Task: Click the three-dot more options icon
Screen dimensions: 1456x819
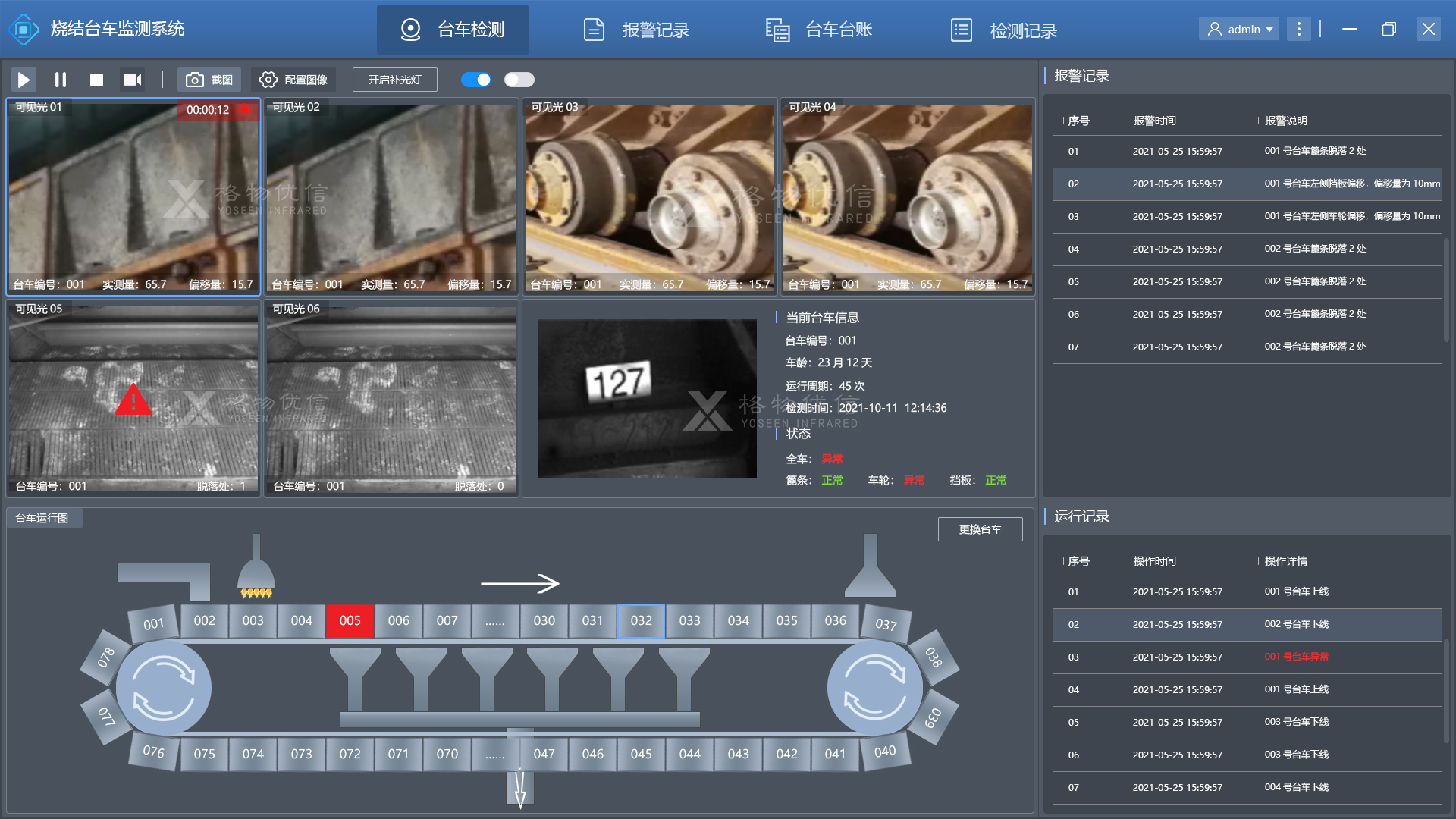Action: click(1299, 30)
